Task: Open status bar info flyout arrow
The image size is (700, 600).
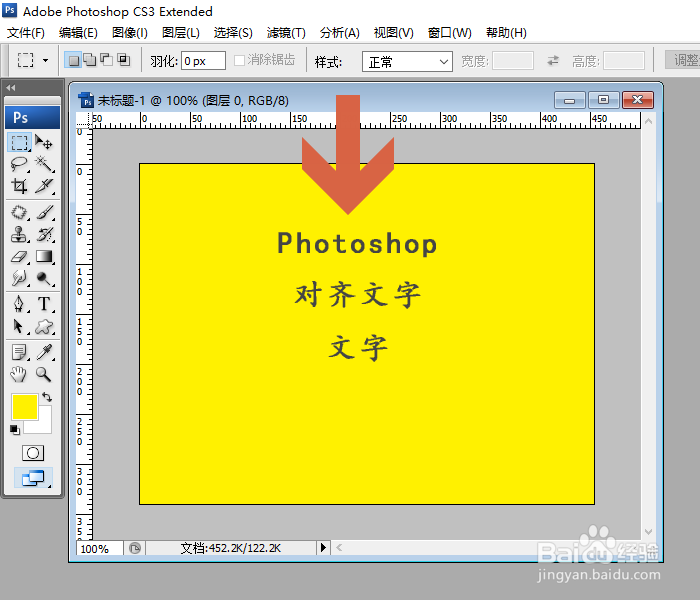Action: pyautogui.click(x=323, y=547)
